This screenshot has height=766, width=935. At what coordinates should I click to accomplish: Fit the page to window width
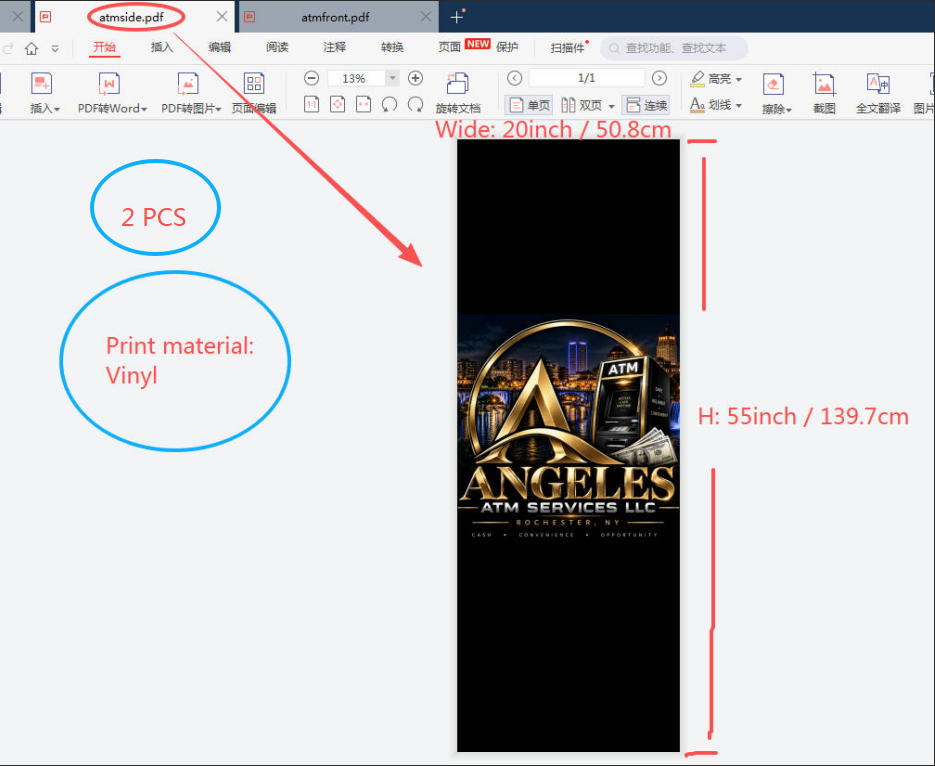pos(363,105)
